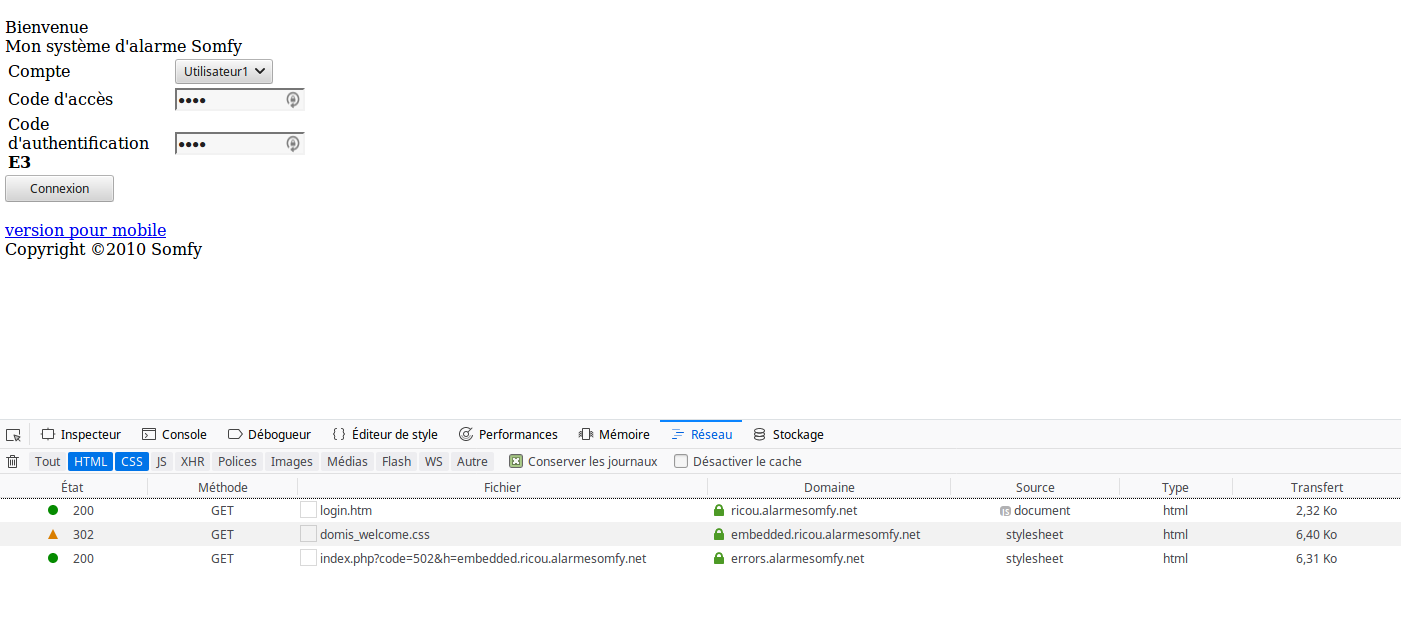The height and width of the screenshot is (617, 1401).
Task: Click the 302 status code
Action: 83,534
